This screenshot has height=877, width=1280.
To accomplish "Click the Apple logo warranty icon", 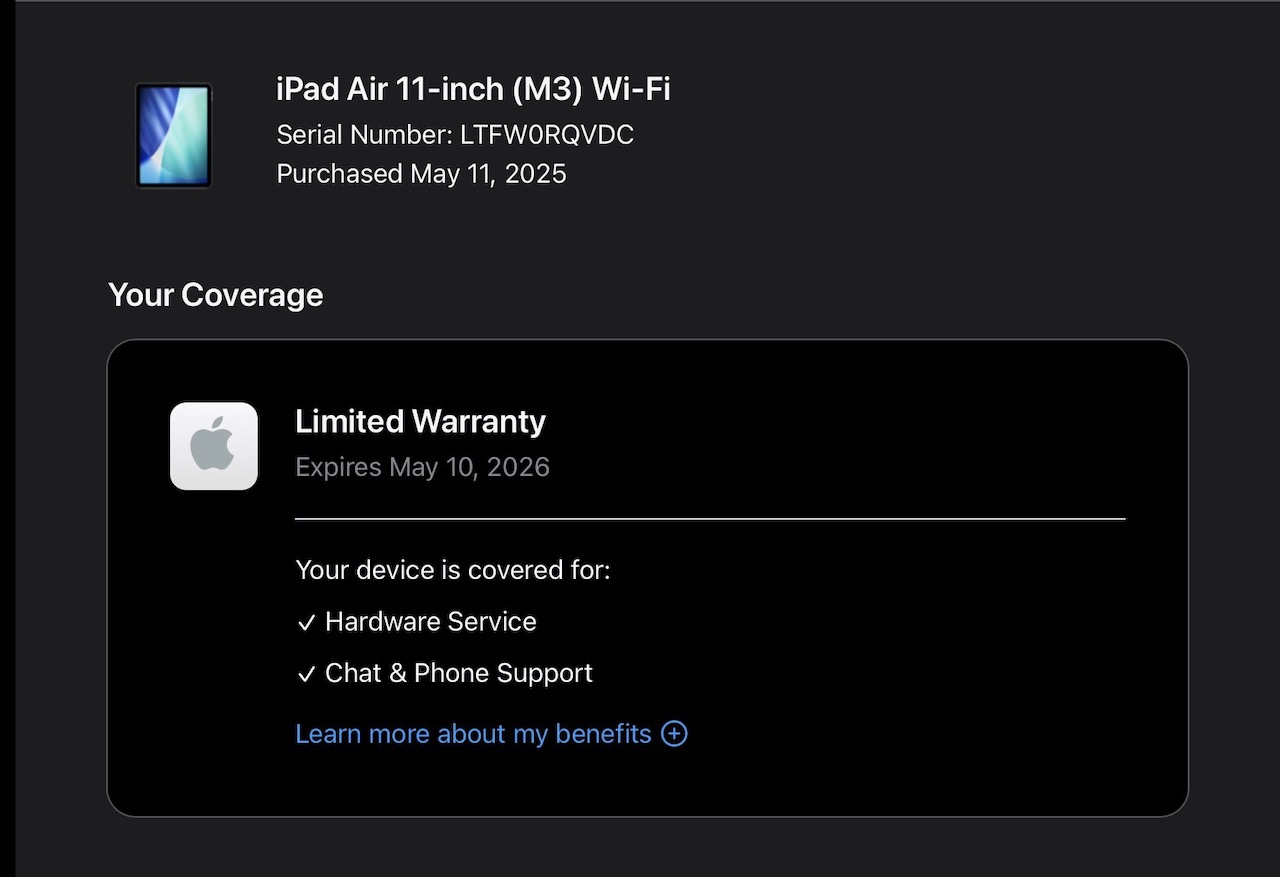I will [x=214, y=446].
